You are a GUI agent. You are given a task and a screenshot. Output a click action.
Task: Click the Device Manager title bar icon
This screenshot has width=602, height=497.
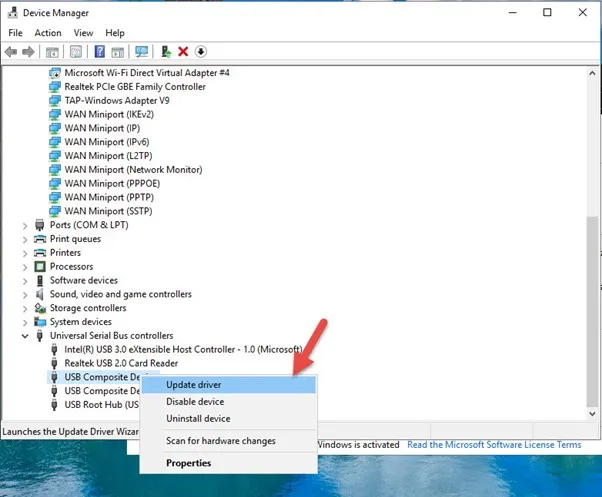coord(13,13)
